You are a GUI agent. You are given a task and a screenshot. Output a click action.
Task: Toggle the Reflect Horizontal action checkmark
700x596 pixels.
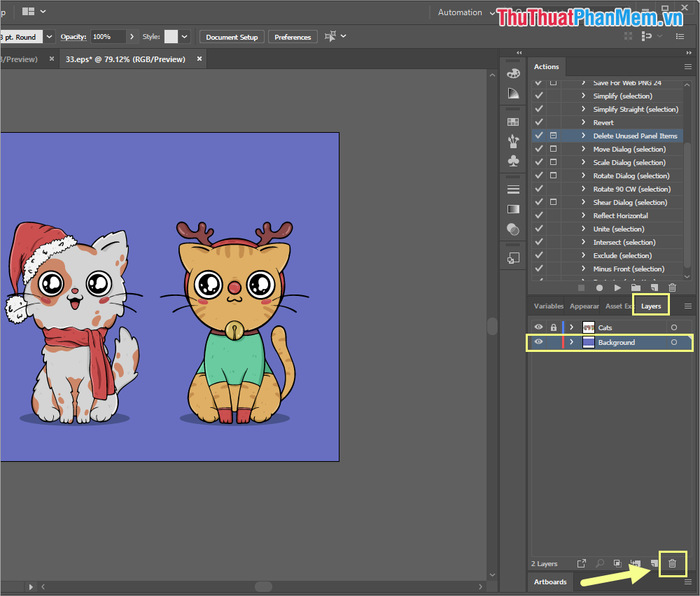coord(539,215)
